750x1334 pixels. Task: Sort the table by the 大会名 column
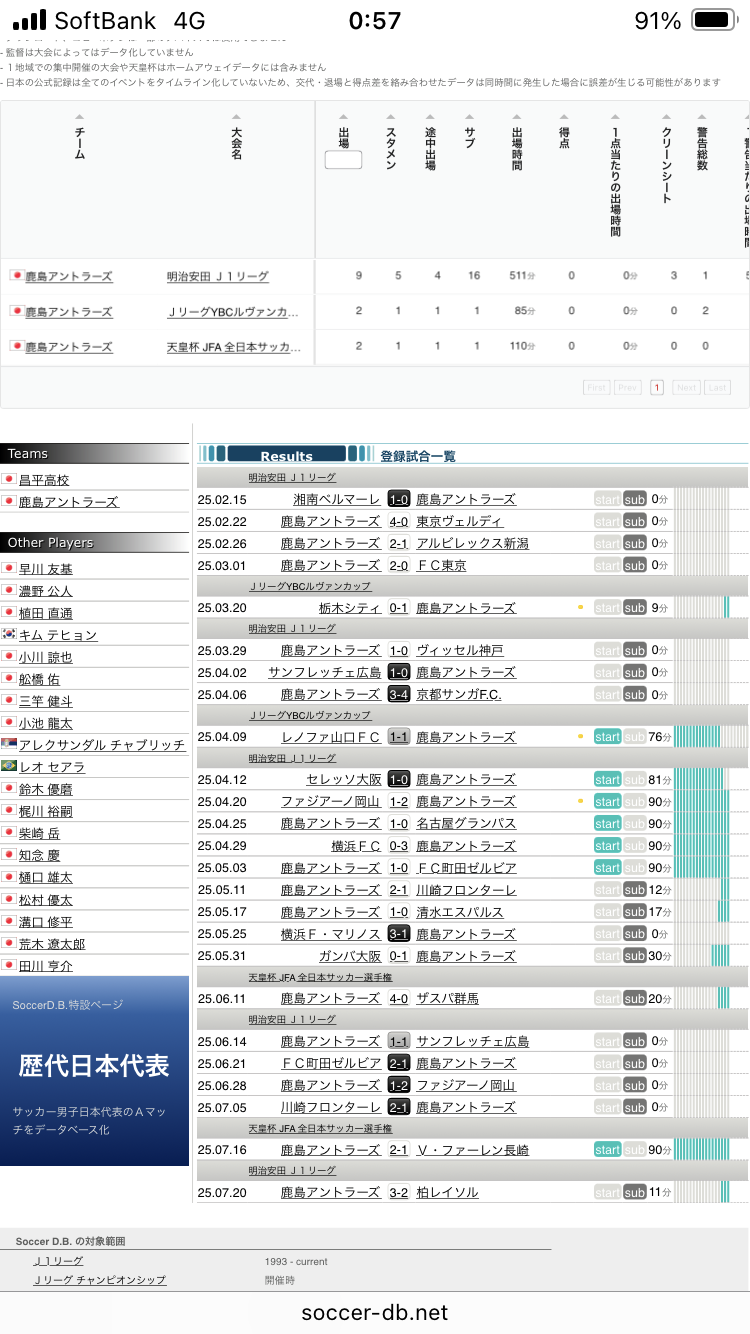236,138
